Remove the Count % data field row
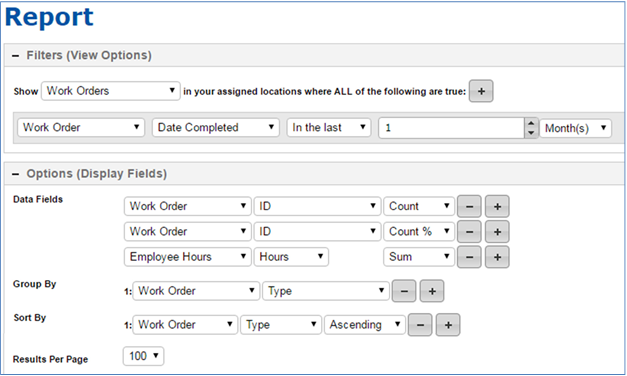Viewport: 627px width, 376px height. (x=469, y=232)
